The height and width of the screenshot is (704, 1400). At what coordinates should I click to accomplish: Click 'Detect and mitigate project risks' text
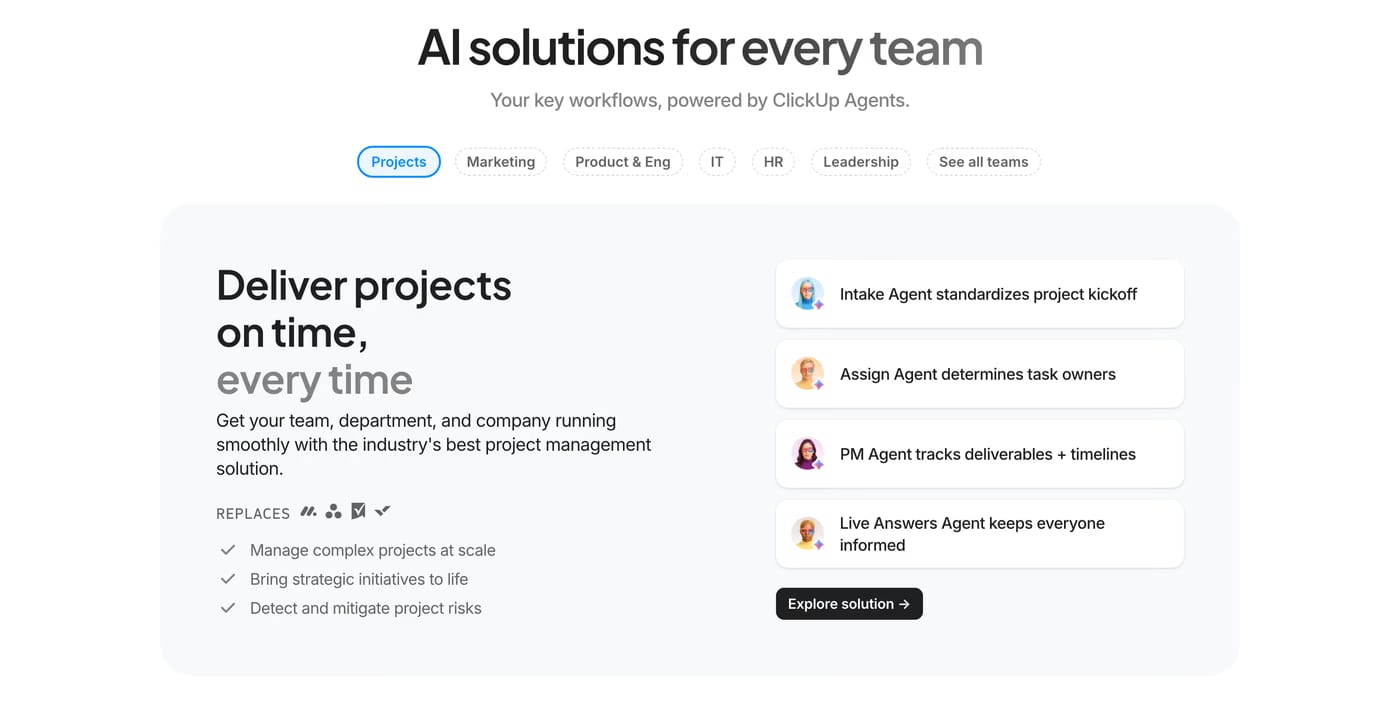tap(366, 608)
